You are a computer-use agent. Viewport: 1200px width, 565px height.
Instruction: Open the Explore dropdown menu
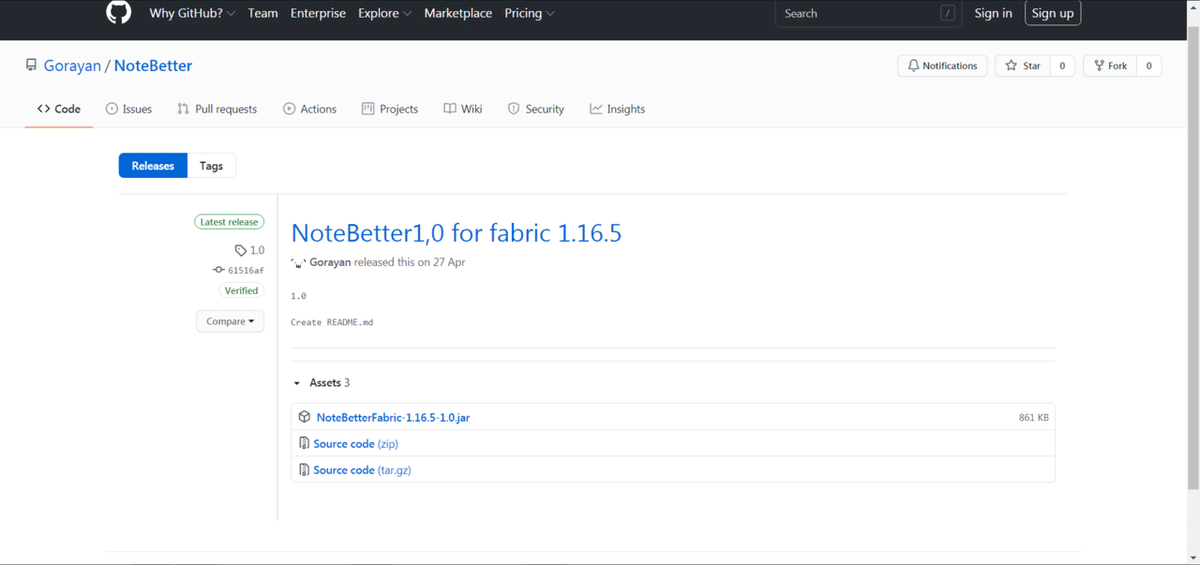(x=385, y=13)
